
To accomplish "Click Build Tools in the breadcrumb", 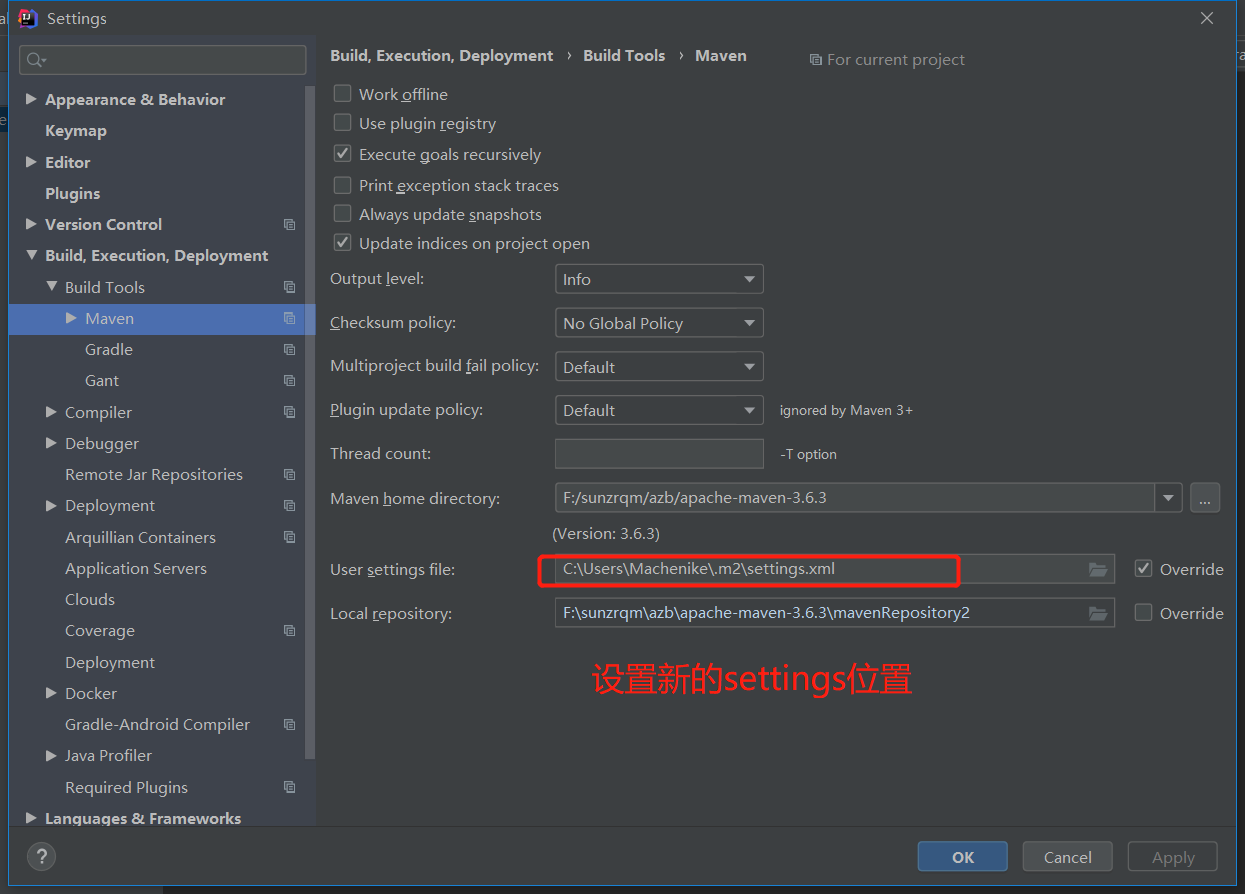I will (624, 56).
